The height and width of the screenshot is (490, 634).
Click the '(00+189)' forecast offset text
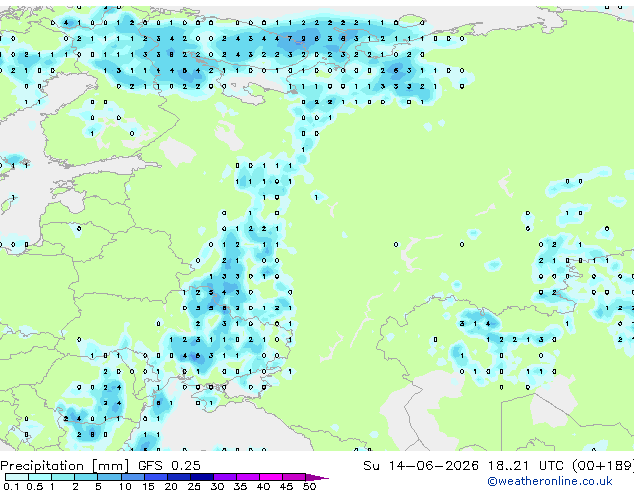603,466
